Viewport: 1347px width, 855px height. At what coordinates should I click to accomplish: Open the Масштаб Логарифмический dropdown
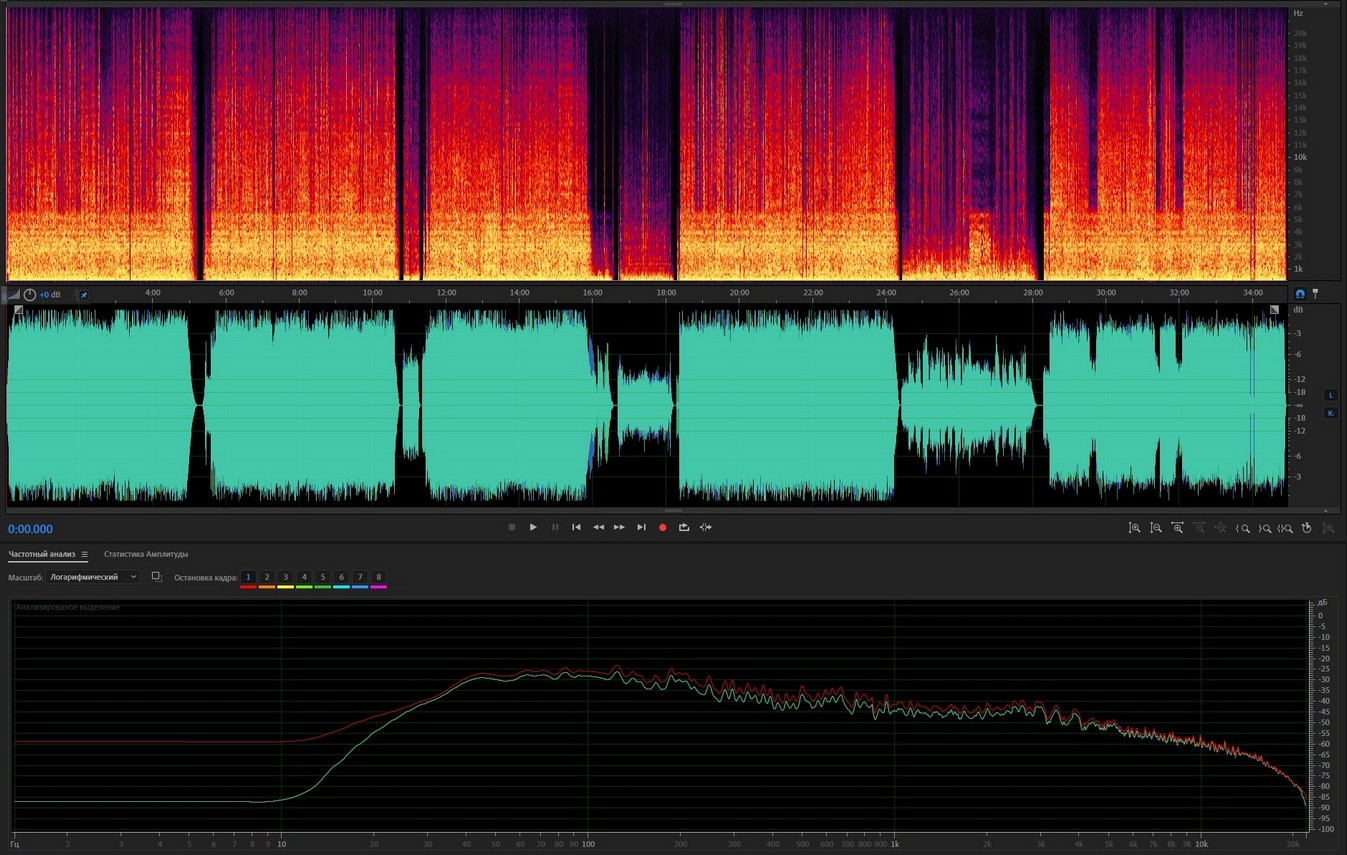click(94, 577)
